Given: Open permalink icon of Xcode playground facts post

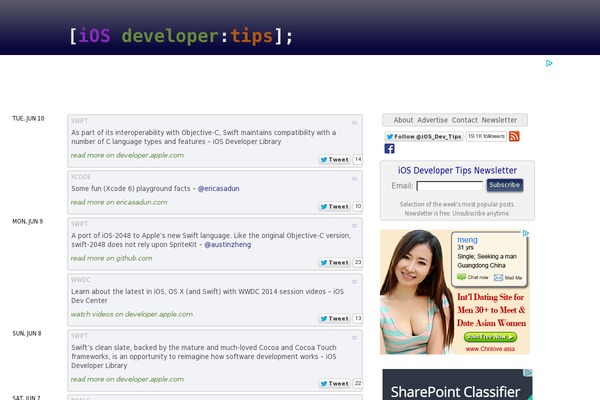Looking at the screenshot, I should coord(354,179).
